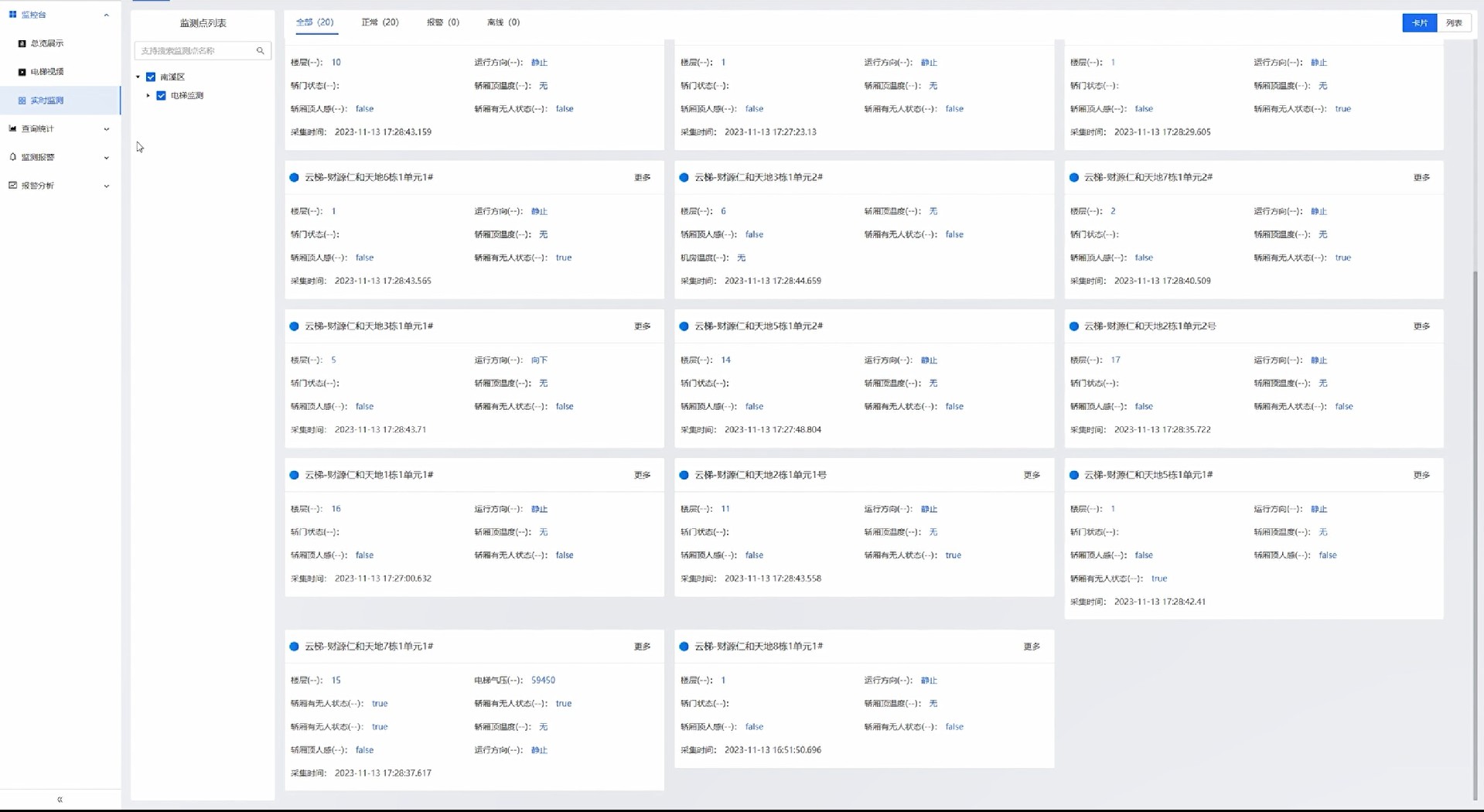Image resolution: width=1484 pixels, height=812 pixels.
Task: Open 电梯视频 via its play icon
Action: point(22,72)
